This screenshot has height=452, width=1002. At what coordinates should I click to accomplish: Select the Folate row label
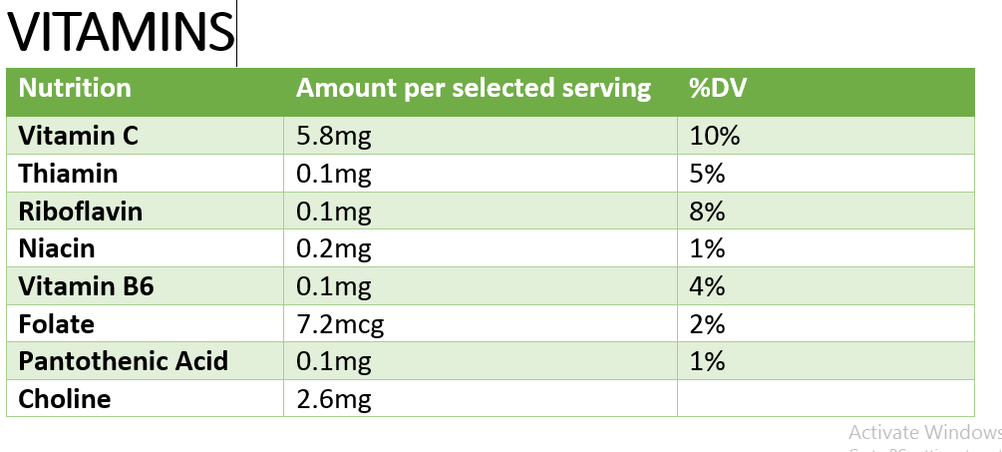[x=57, y=324]
